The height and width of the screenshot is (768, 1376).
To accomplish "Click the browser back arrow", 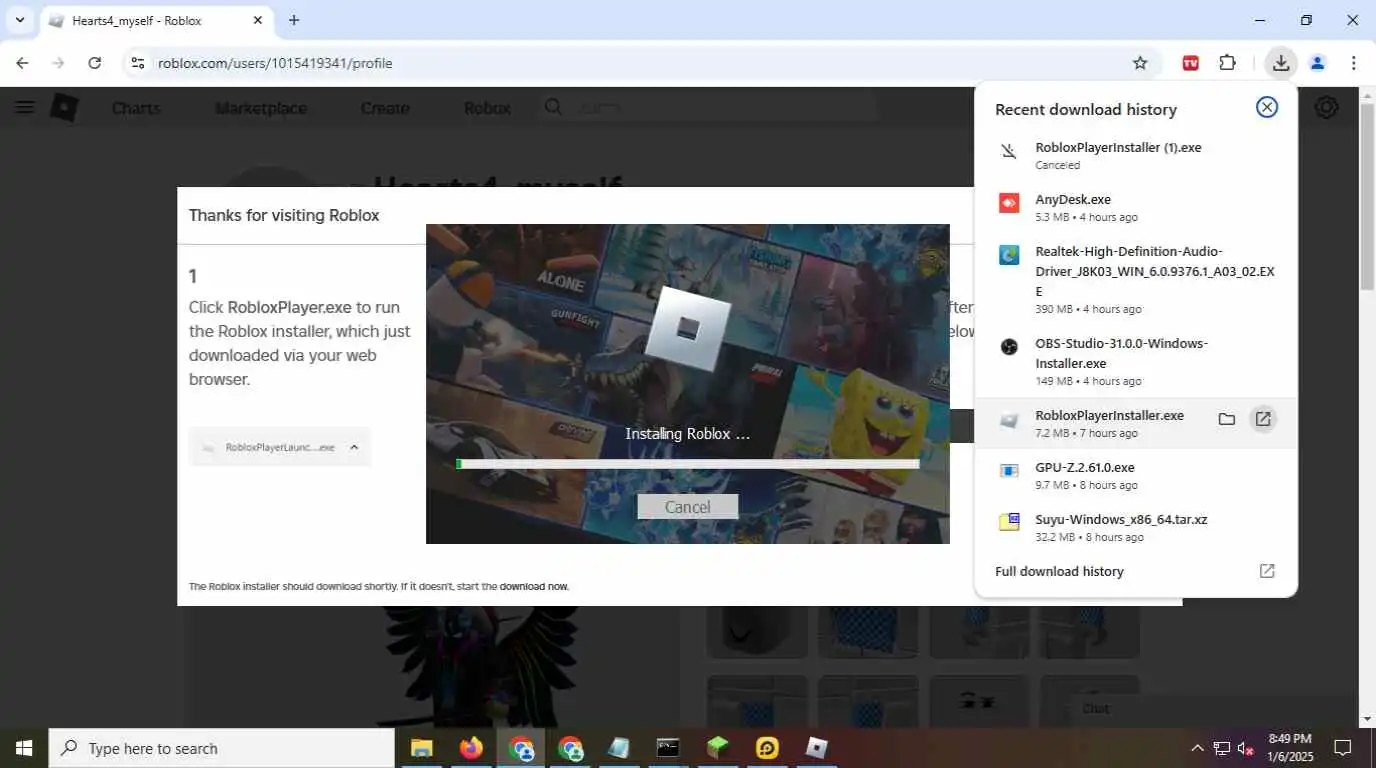I will click(x=22, y=63).
